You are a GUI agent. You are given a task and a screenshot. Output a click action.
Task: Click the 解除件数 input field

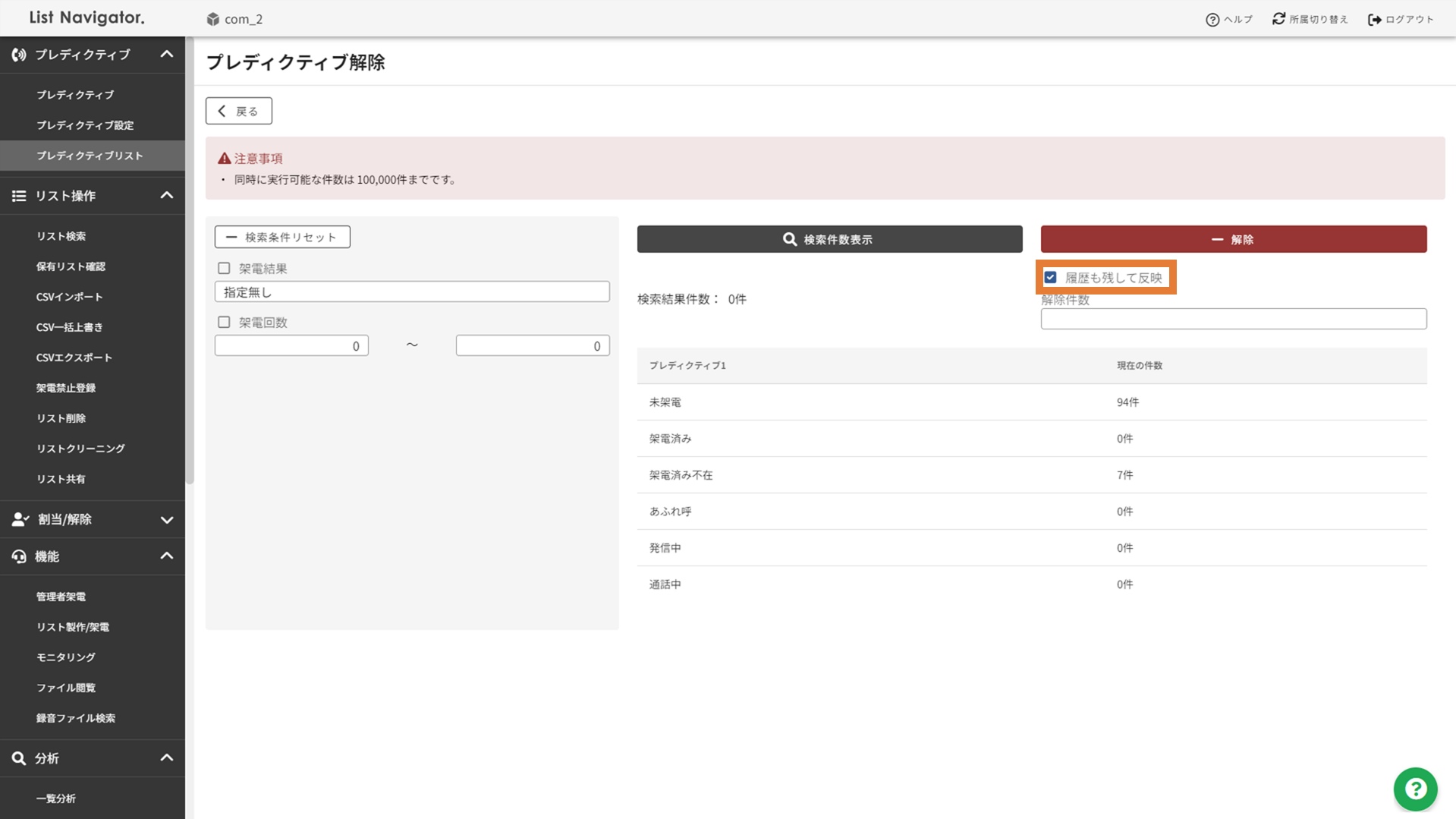point(1233,319)
